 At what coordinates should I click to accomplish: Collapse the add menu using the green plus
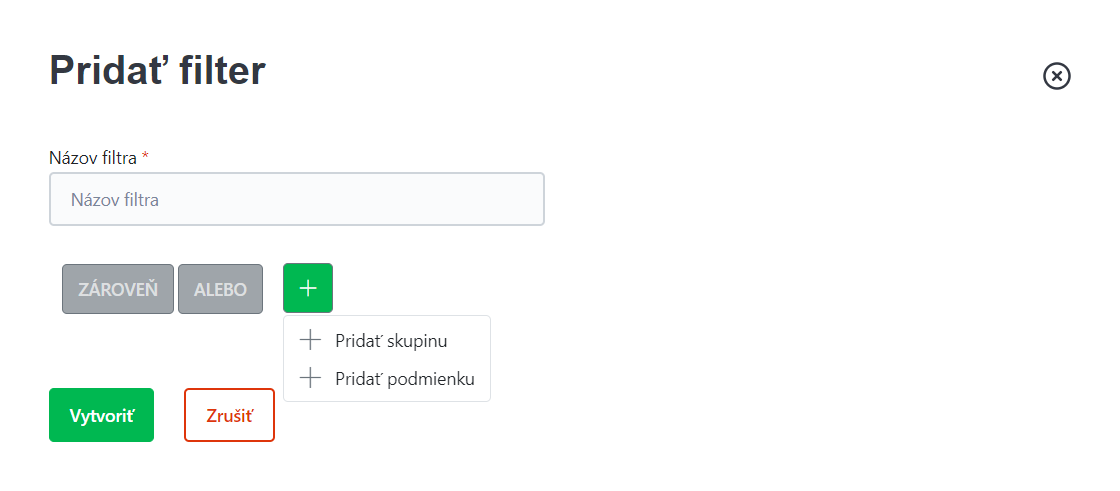(308, 288)
